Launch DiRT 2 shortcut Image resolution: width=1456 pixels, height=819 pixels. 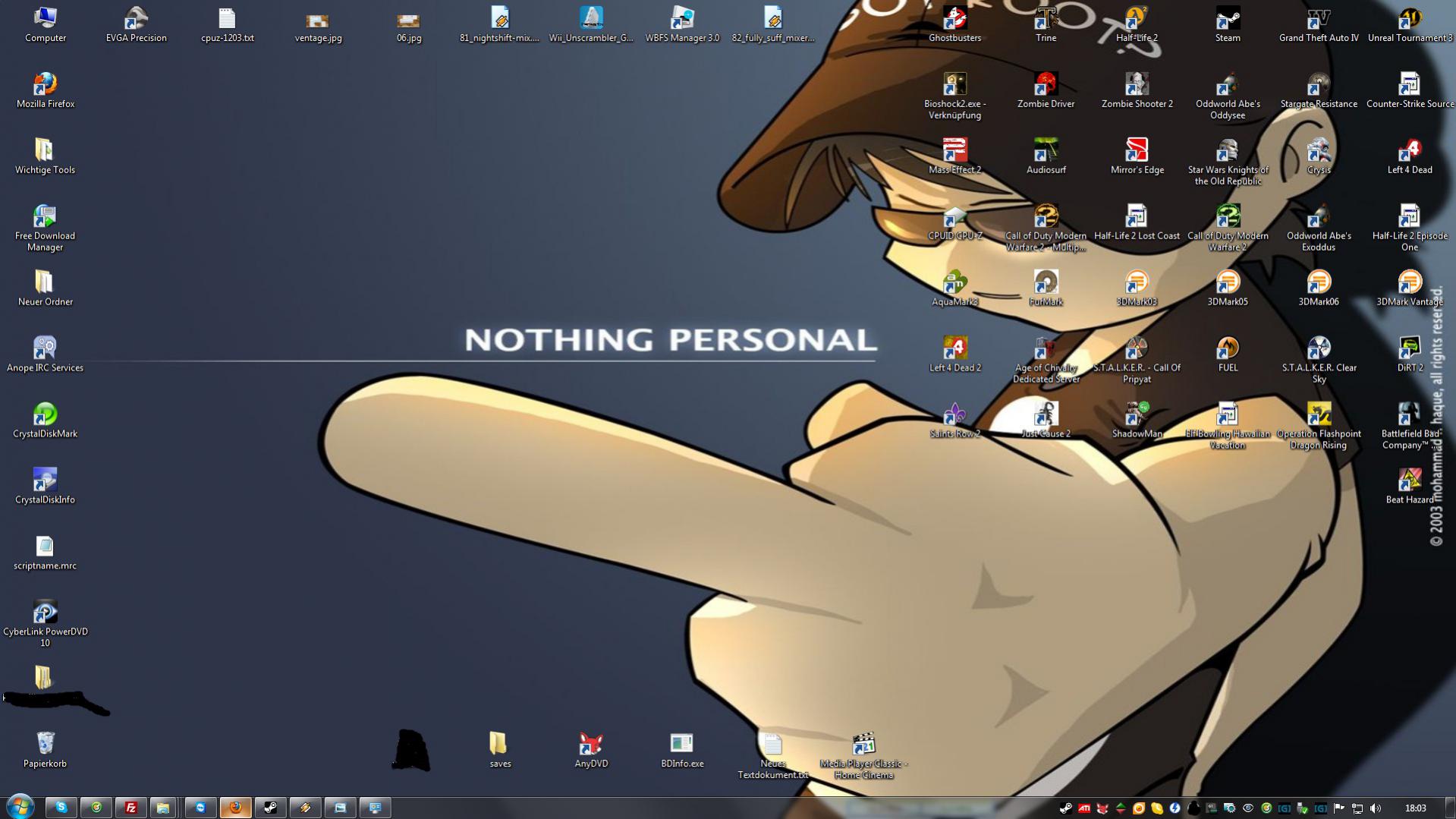coord(1410,354)
